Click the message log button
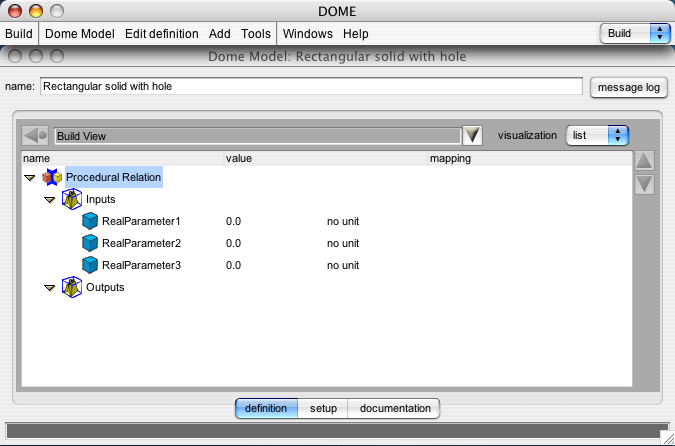Screen dimensions: 675x446 [629, 87]
